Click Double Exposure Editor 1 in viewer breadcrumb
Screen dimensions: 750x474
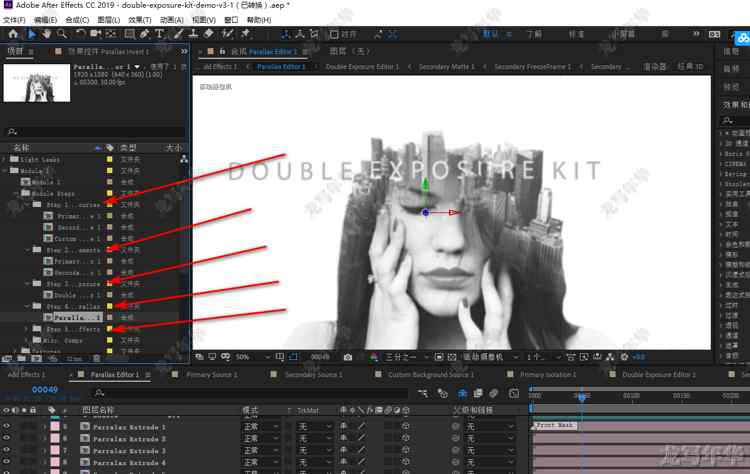click(x=362, y=66)
